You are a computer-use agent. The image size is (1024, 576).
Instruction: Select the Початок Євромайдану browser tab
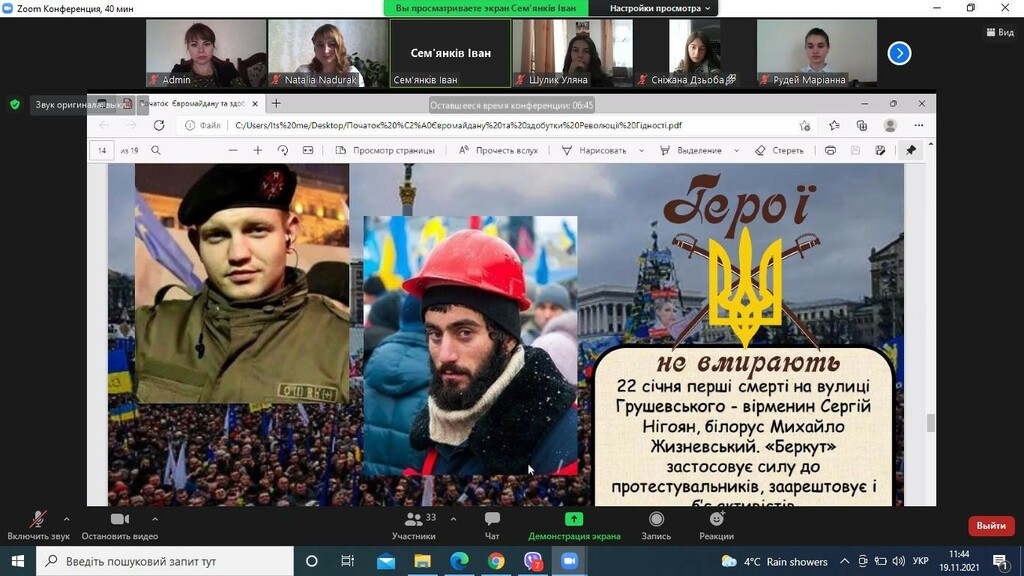point(193,104)
